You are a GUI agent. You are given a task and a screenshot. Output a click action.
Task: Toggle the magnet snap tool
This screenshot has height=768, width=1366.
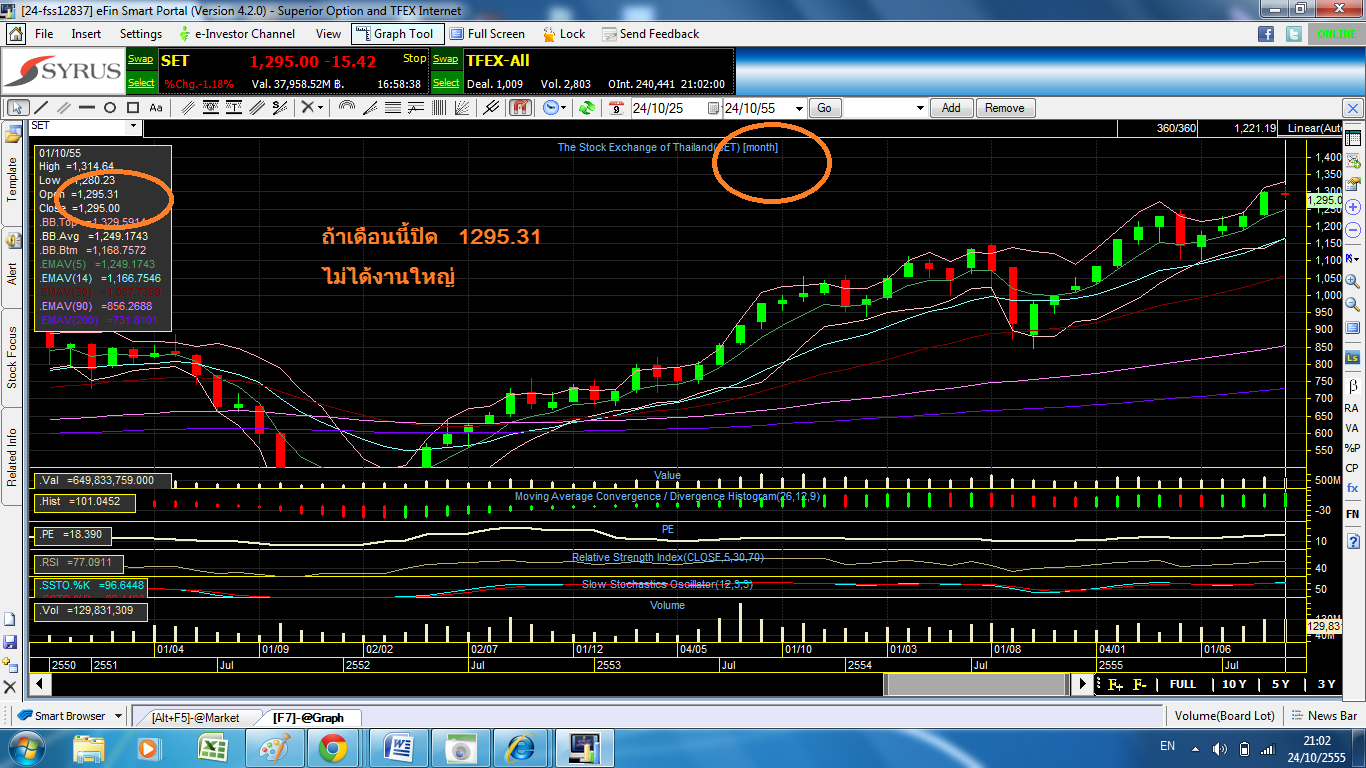[x=519, y=108]
